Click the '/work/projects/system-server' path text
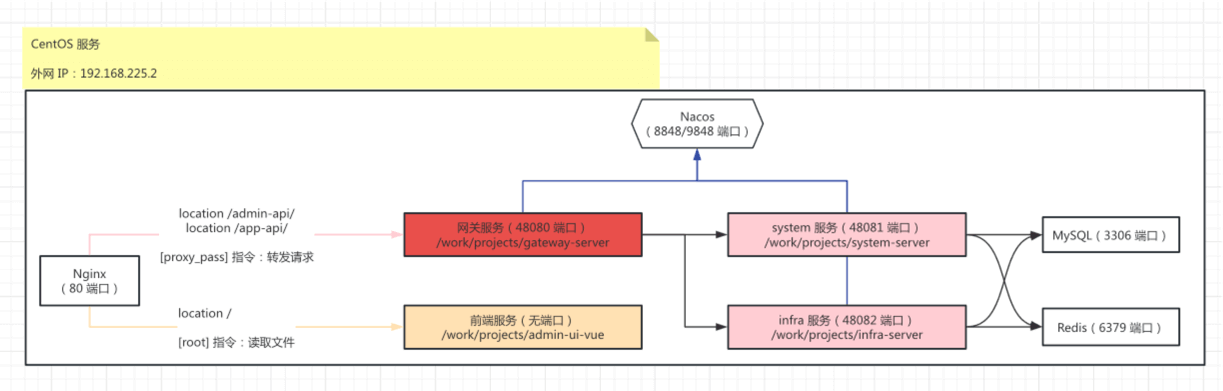This screenshot has height=391, width=1223. [x=847, y=243]
